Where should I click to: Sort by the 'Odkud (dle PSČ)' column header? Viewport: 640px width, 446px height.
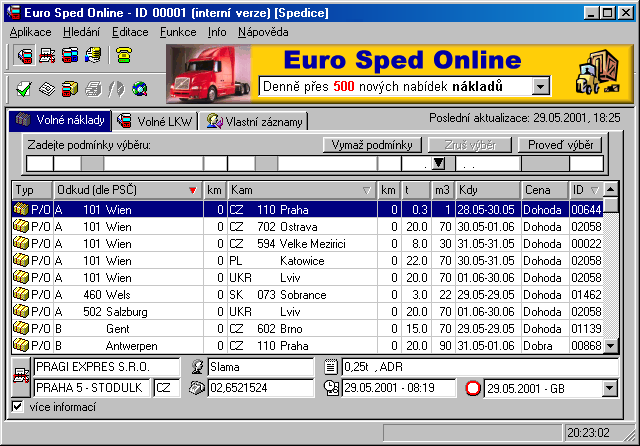click(x=127, y=190)
